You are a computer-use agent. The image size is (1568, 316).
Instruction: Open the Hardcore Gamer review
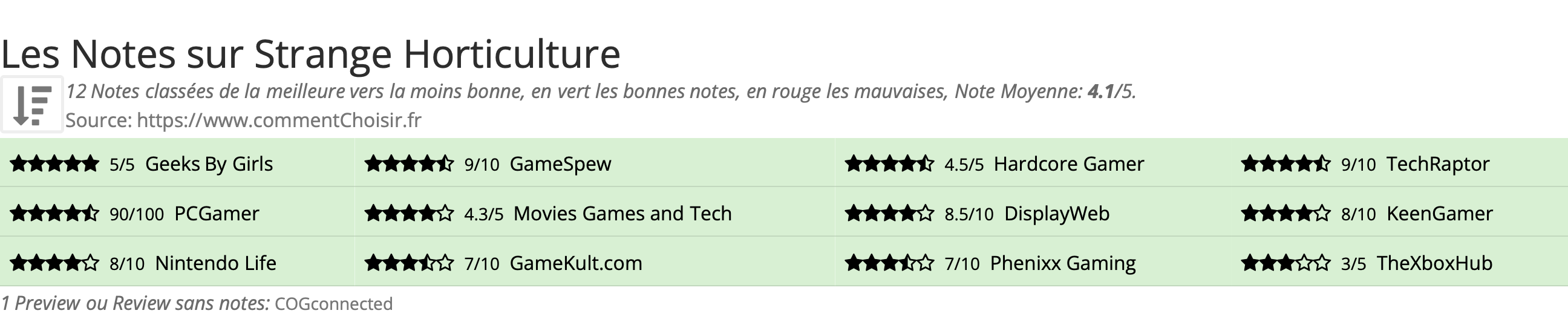click(1069, 164)
